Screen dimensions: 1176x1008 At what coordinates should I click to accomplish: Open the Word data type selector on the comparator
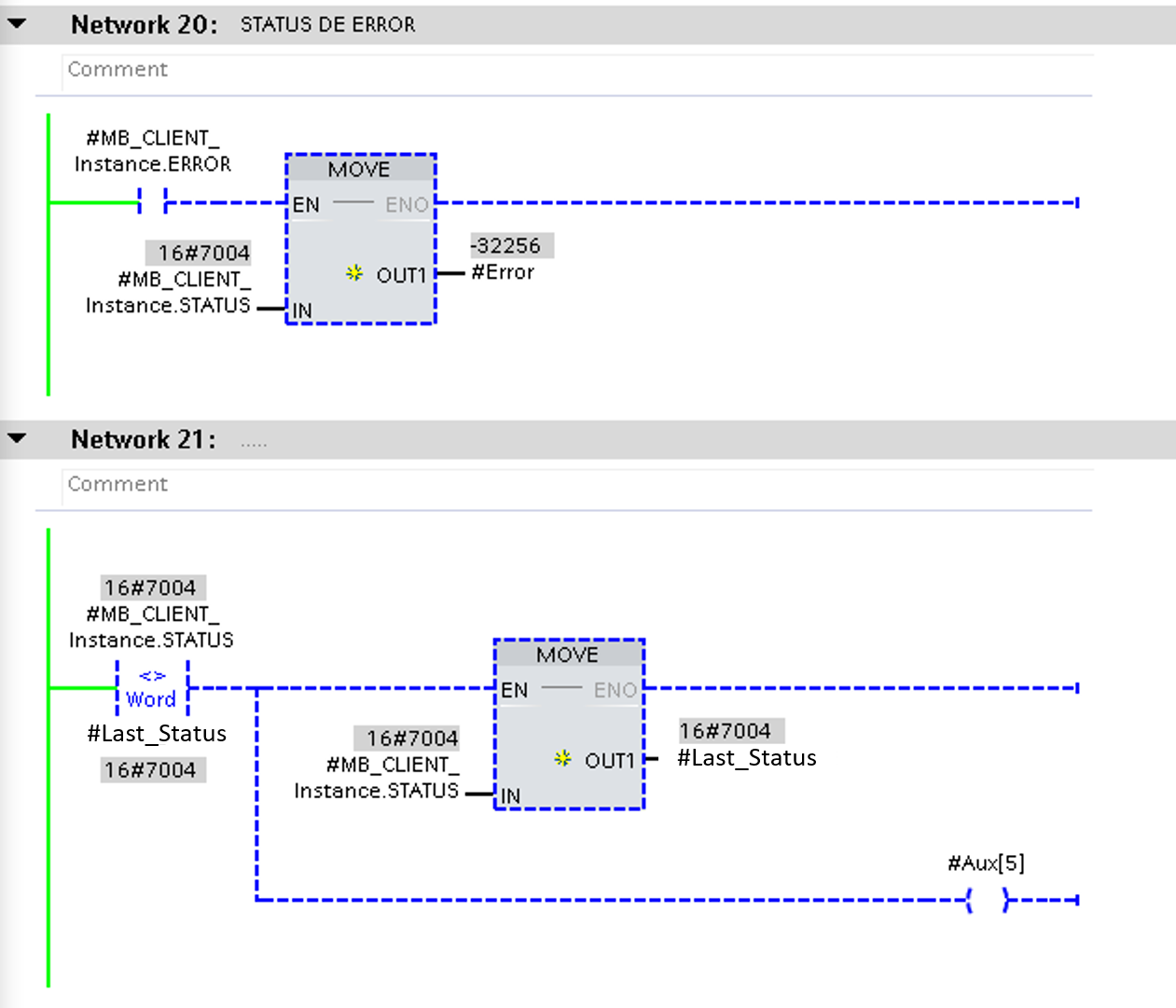coord(150,700)
